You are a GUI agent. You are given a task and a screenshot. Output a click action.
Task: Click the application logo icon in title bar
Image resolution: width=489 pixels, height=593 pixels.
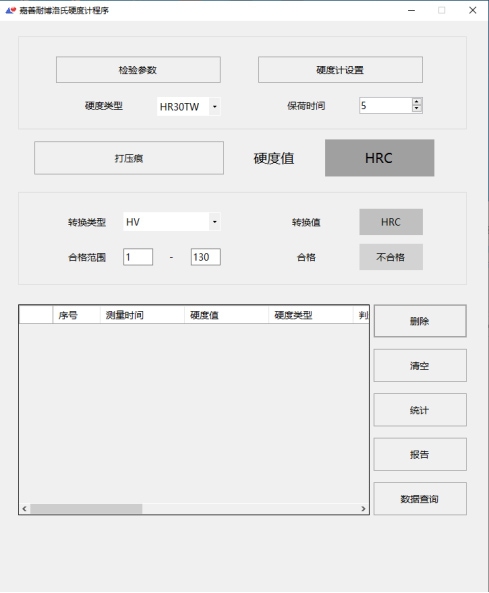coord(11,10)
